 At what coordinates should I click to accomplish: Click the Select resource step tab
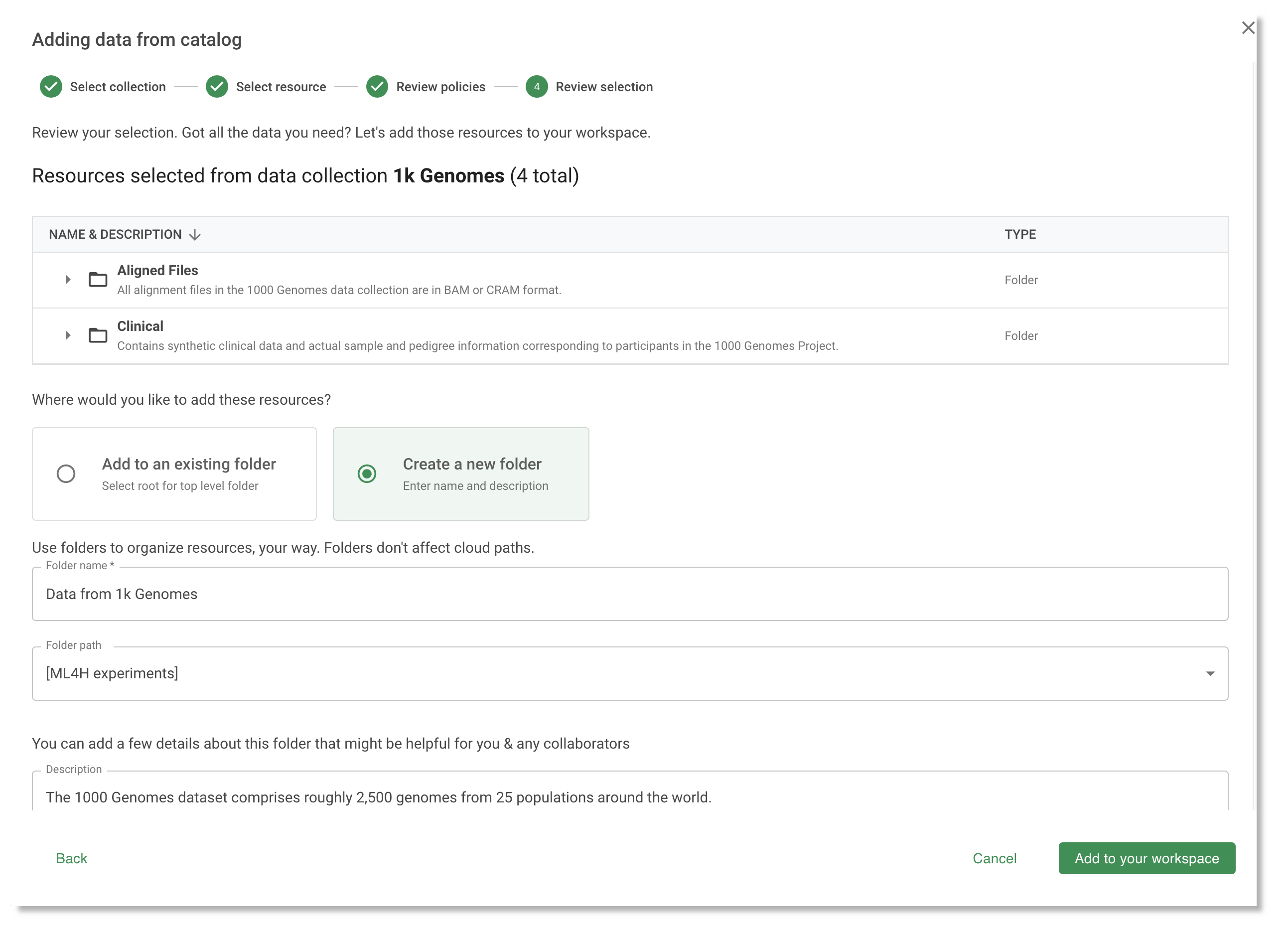pyautogui.click(x=266, y=87)
